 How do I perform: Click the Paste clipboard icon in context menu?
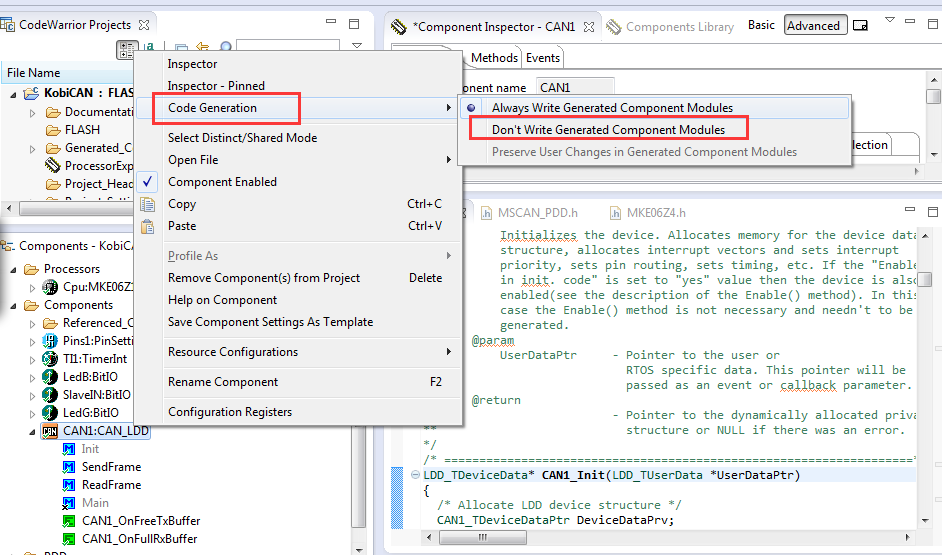click(x=147, y=226)
